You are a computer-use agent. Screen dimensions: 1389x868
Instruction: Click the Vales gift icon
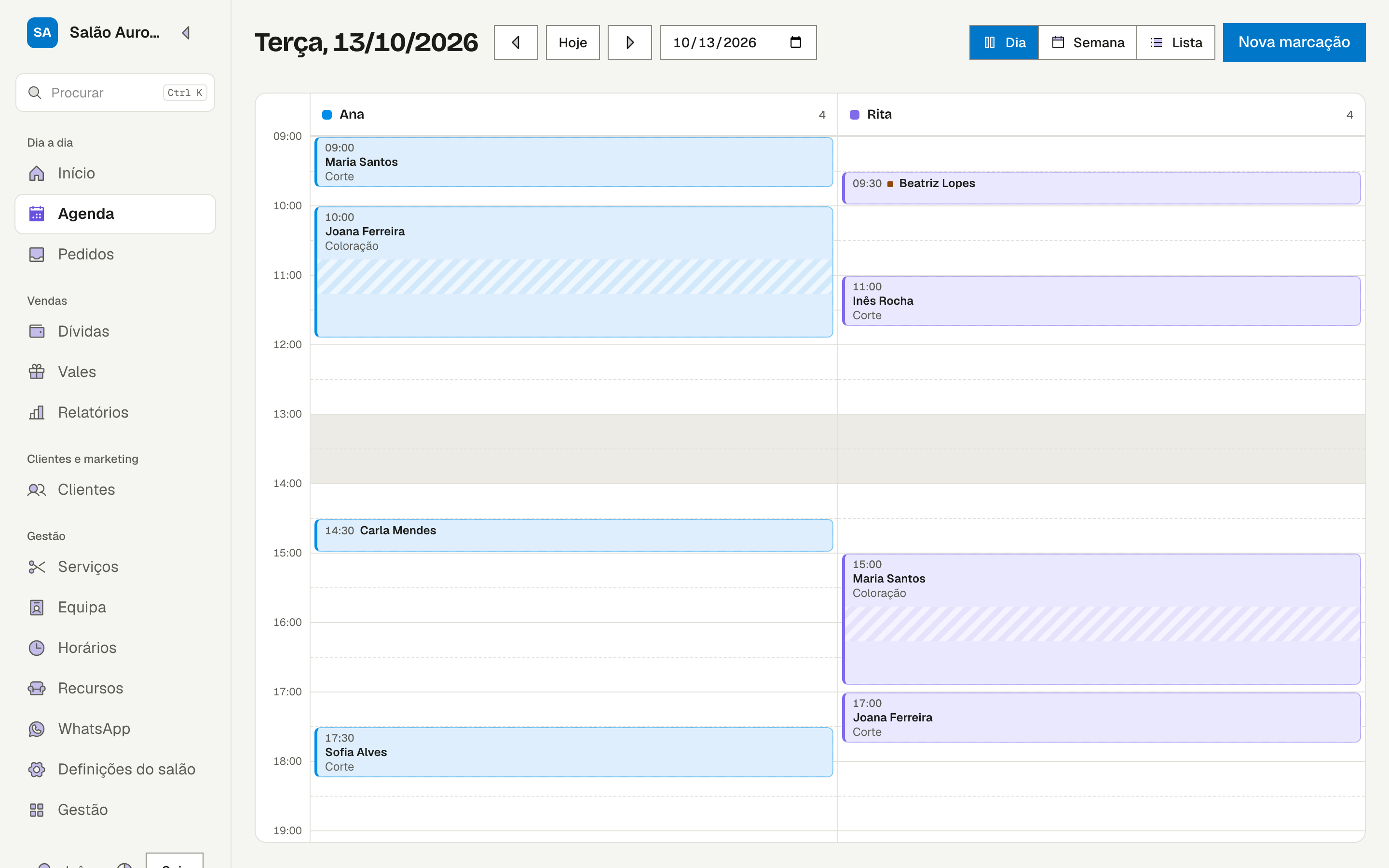coord(37,372)
